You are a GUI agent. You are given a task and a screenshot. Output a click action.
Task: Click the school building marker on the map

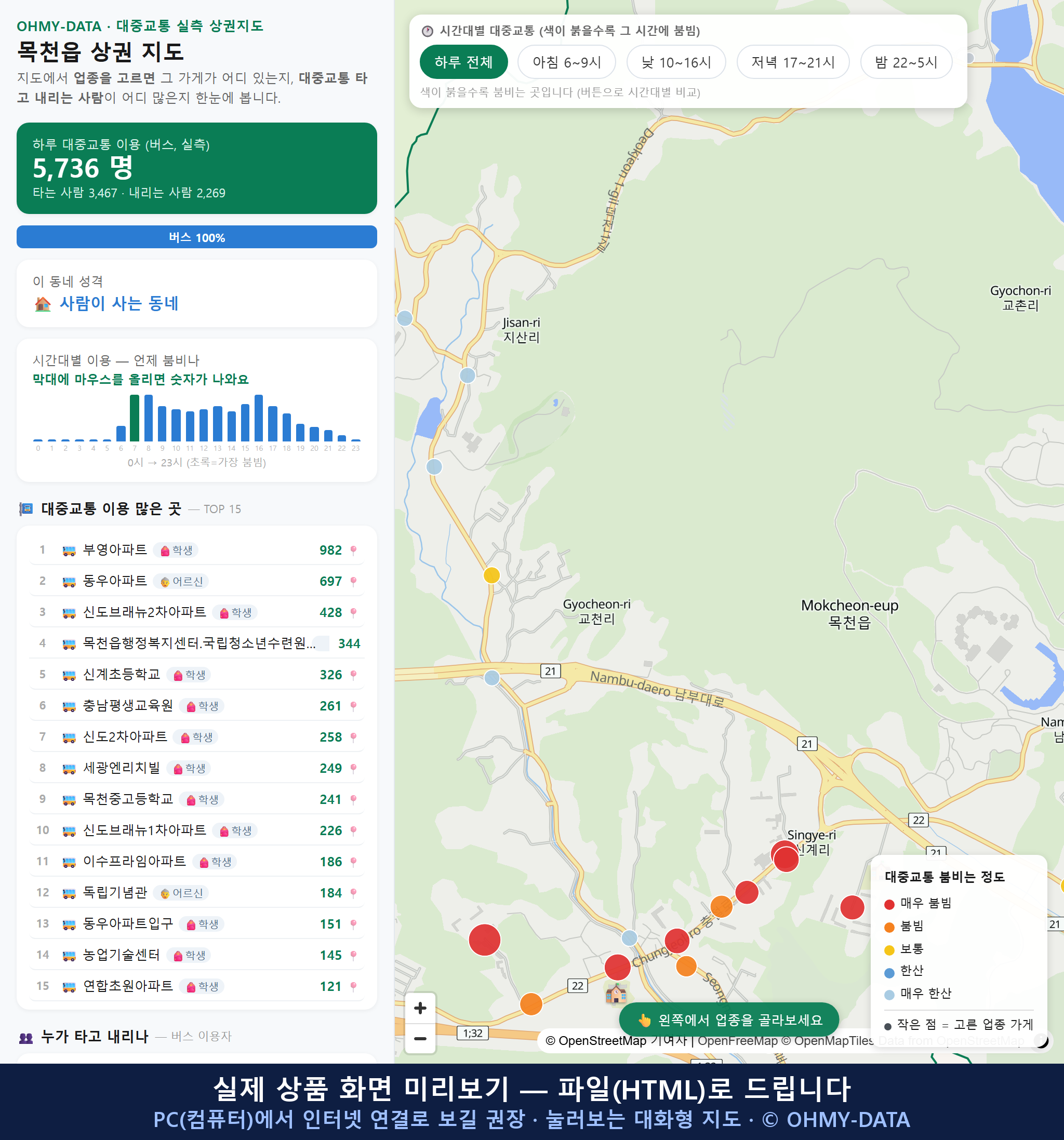[x=616, y=993]
